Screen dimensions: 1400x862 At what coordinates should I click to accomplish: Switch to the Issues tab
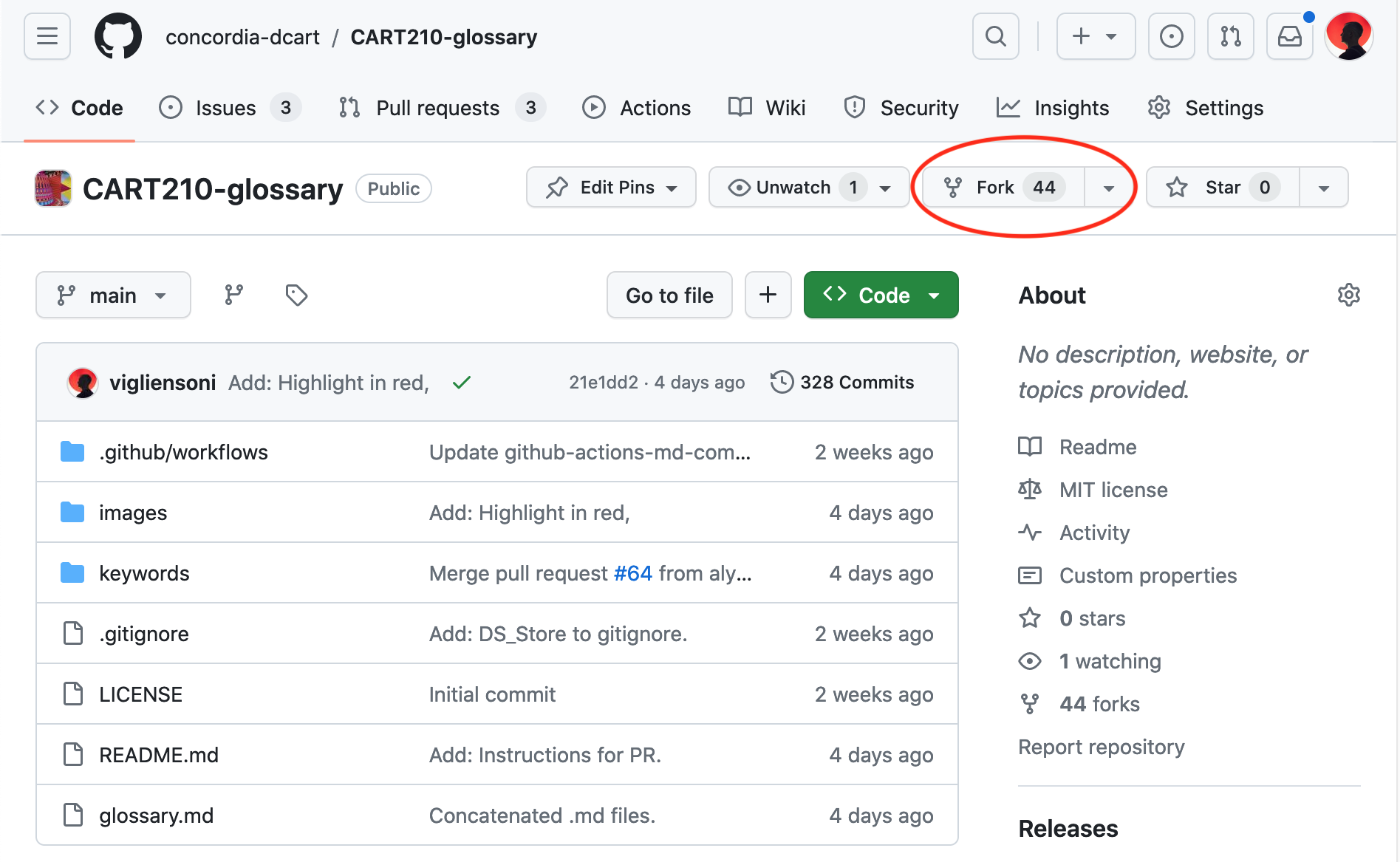pos(230,108)
